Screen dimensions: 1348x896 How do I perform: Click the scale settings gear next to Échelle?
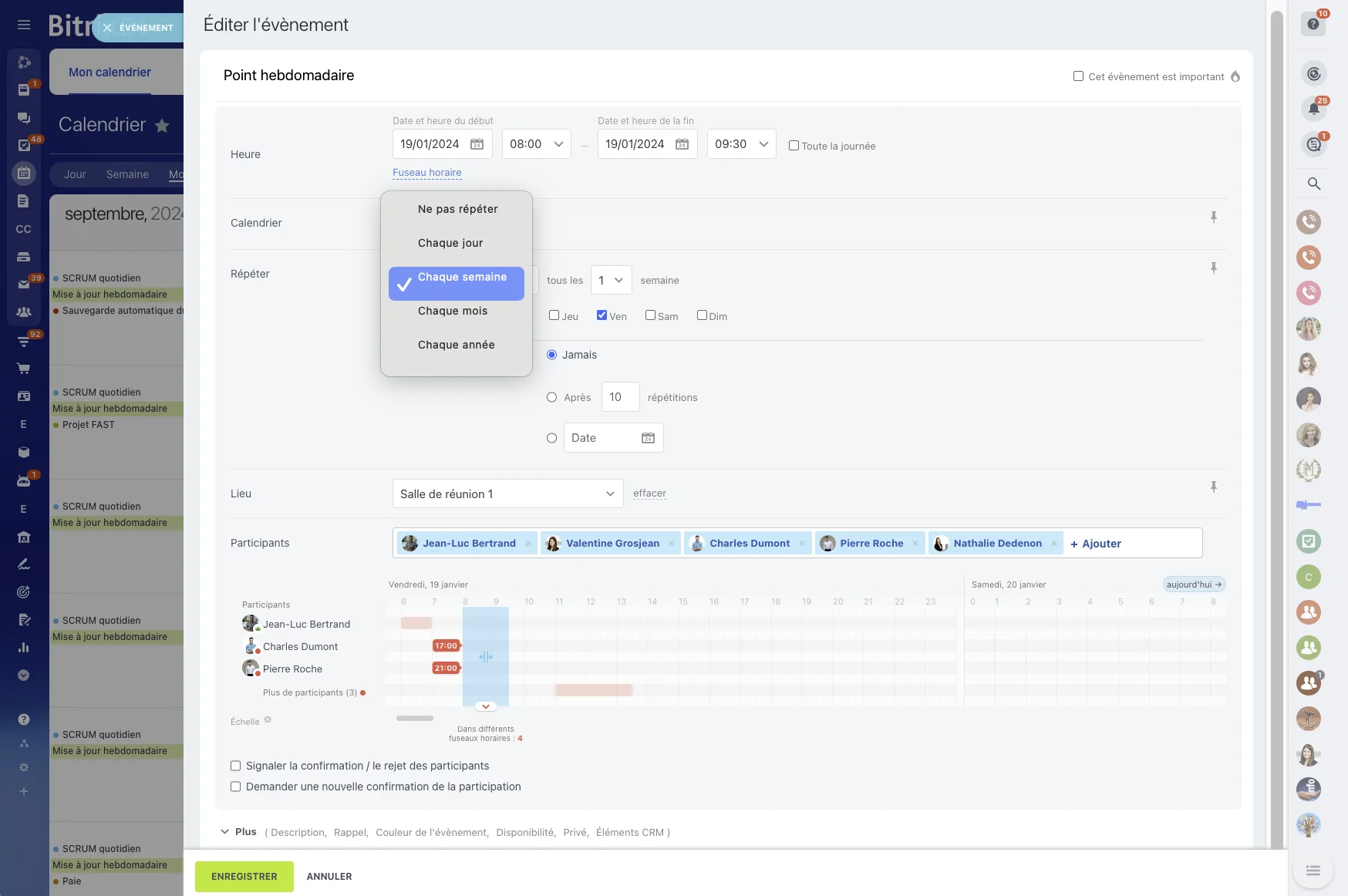(x=268, y=720)
